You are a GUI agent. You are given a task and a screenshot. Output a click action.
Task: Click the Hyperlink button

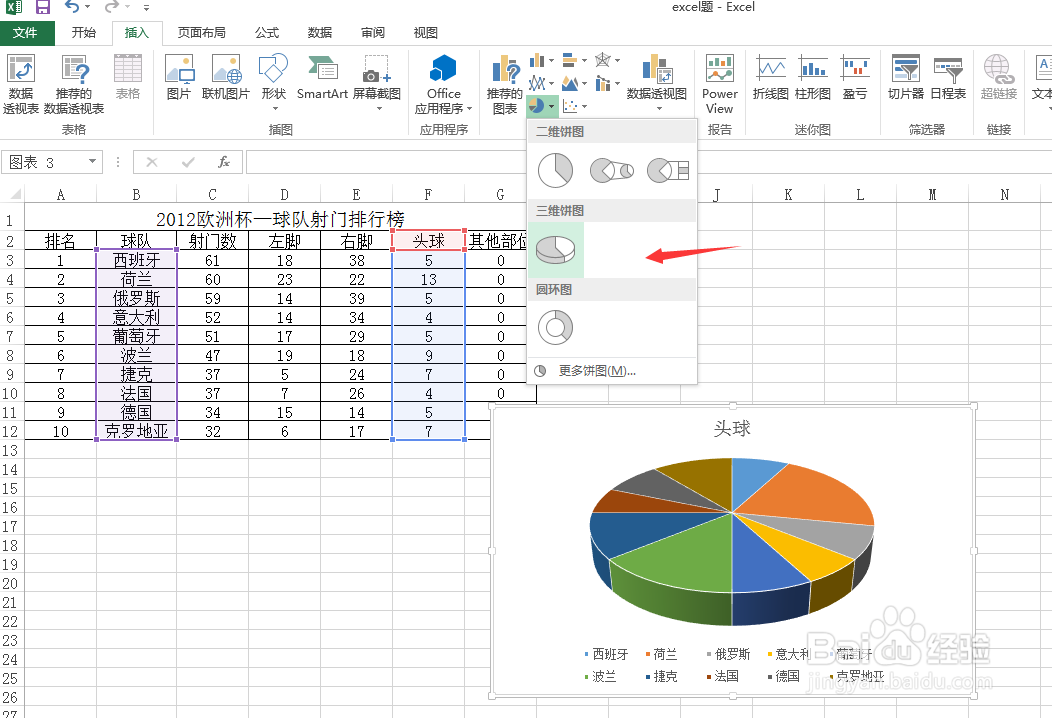[998, 77]
